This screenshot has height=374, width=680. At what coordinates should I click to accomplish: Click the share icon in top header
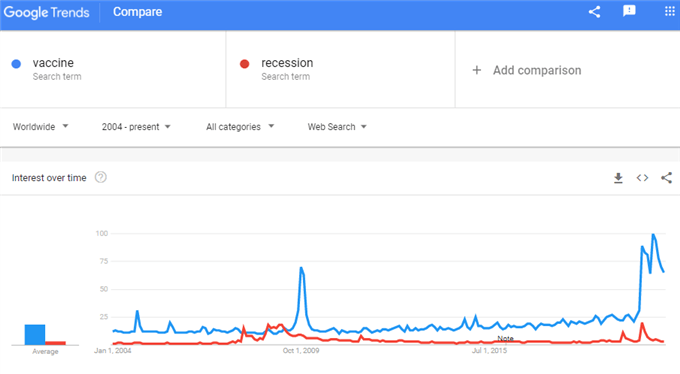click(x=594, y=12)
